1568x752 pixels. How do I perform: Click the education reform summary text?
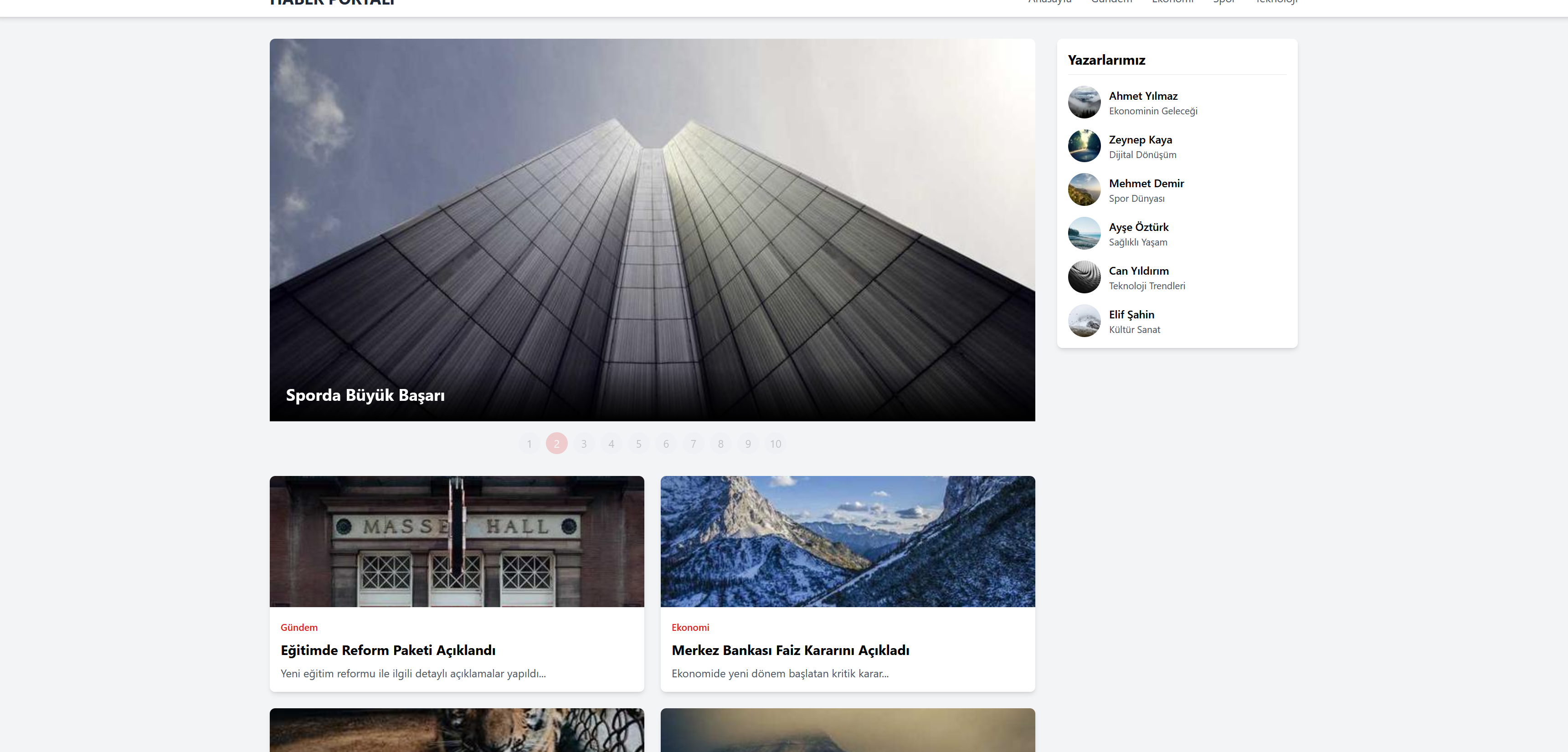(x=413, y=674)
